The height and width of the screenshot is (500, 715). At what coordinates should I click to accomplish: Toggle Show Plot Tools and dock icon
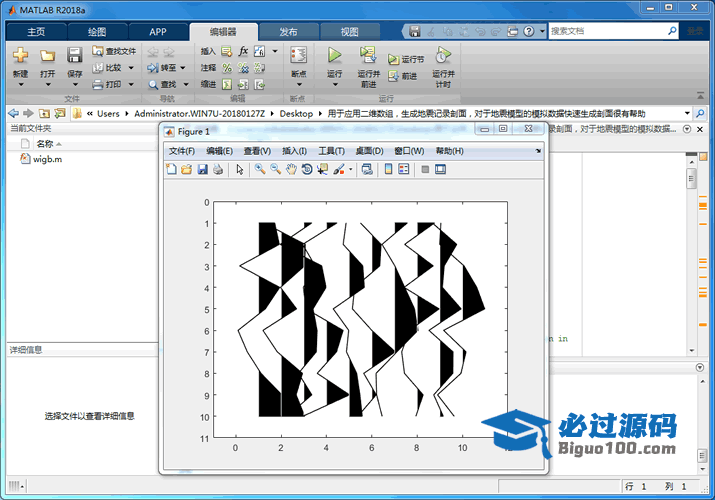click(440, 170)
